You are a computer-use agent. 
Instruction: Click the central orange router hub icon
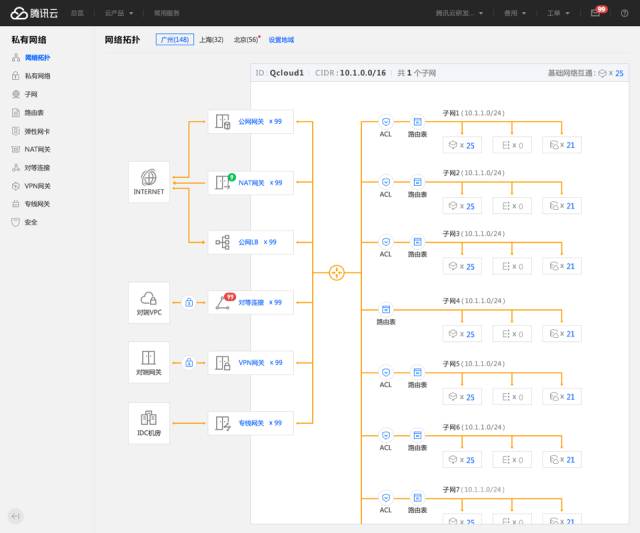pyautogui.click(x=337, y=272)
